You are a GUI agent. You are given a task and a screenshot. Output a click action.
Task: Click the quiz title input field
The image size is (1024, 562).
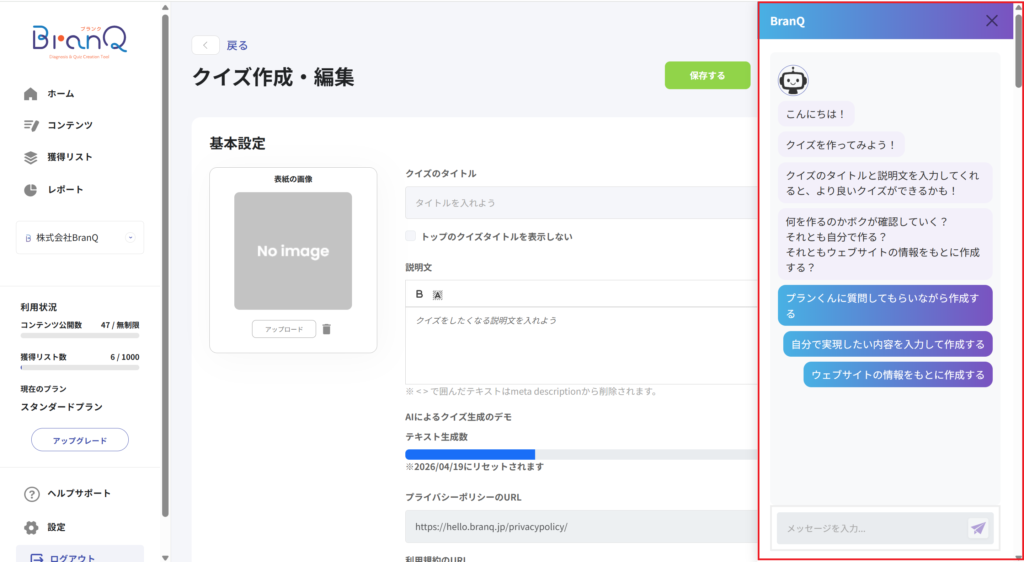580,203
